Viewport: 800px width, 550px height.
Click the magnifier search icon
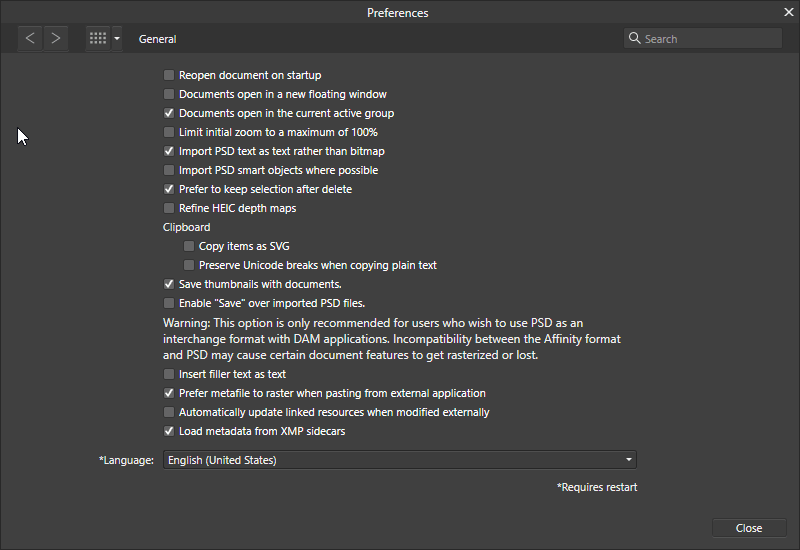[634, 38]
